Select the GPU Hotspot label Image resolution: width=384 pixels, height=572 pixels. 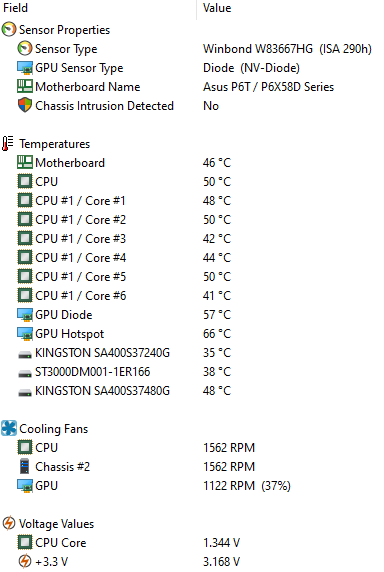[x=69, y=334]
